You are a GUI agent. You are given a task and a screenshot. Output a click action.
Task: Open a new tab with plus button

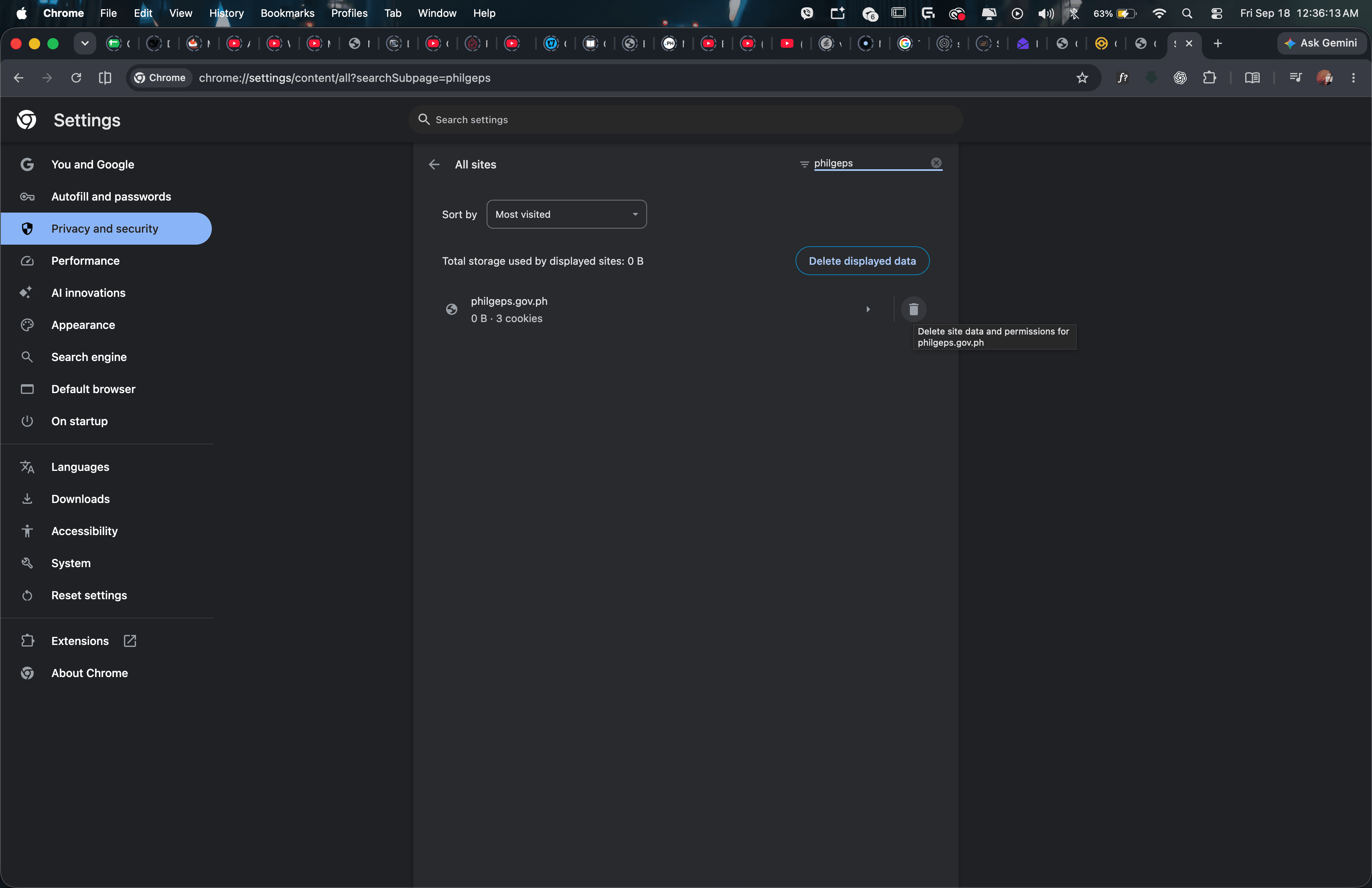point(1218,43)
